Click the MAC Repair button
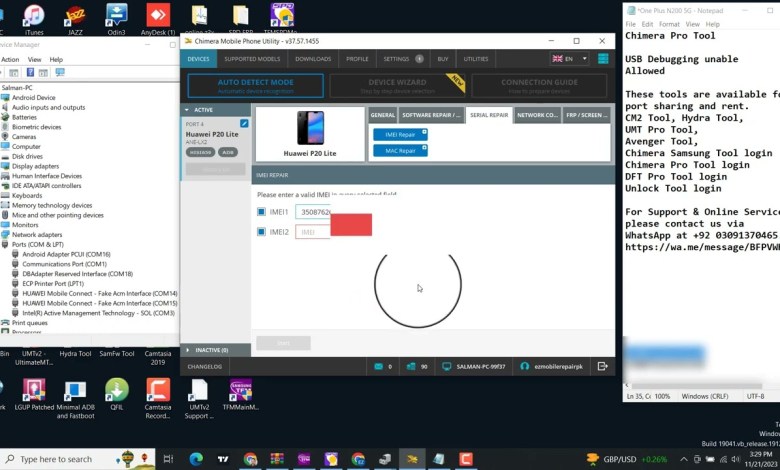Image resolution: width=780 pixels, height=470 pixels. [x=400, y=150]
